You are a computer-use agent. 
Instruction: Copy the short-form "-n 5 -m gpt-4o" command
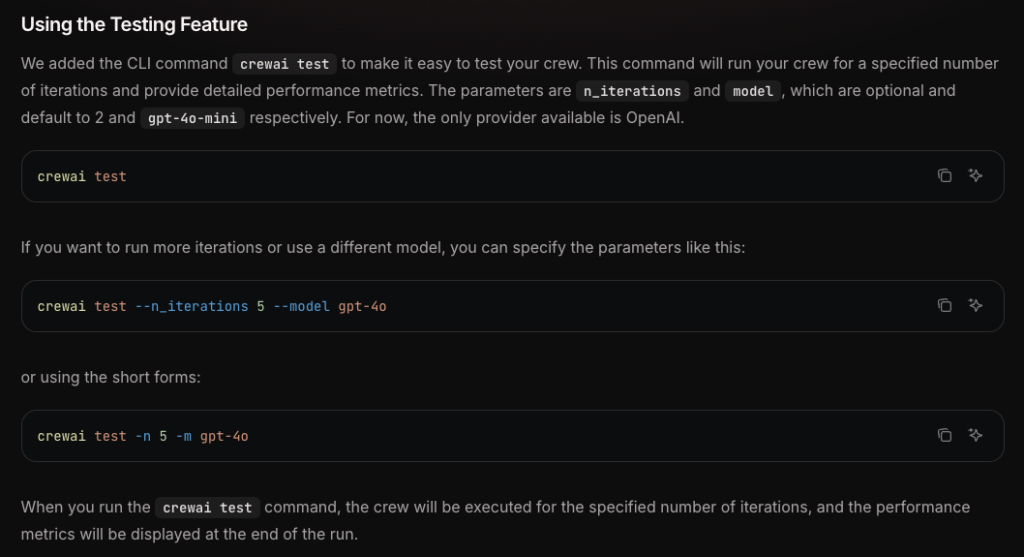coord(944,436)
